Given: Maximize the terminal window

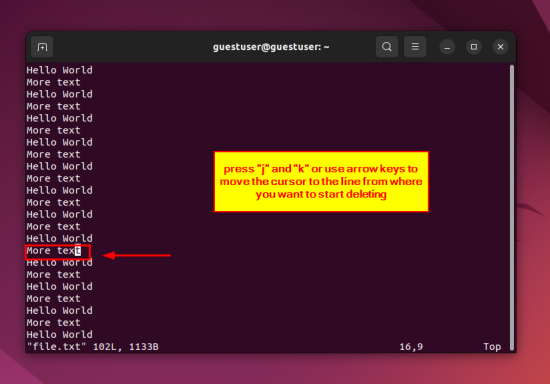Looking at the screenshot, I should 474,47.
